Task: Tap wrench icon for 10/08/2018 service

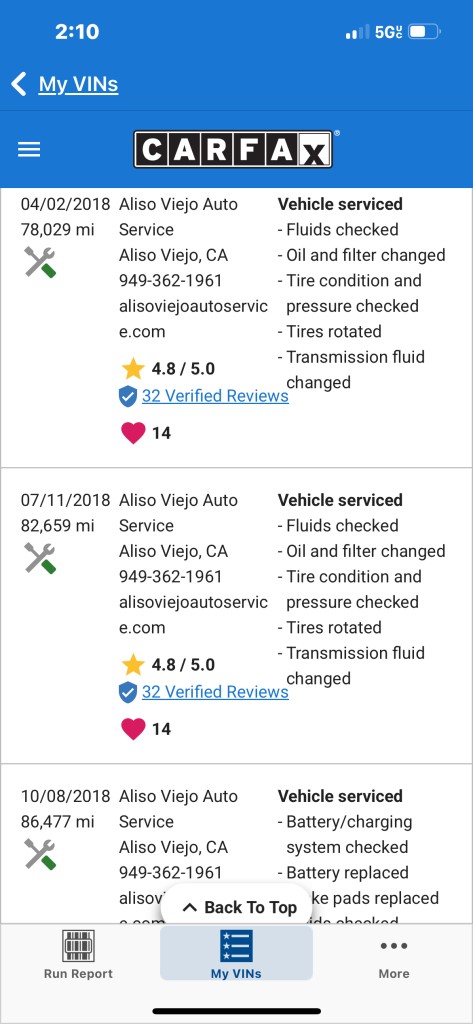Action: [40, 854]
